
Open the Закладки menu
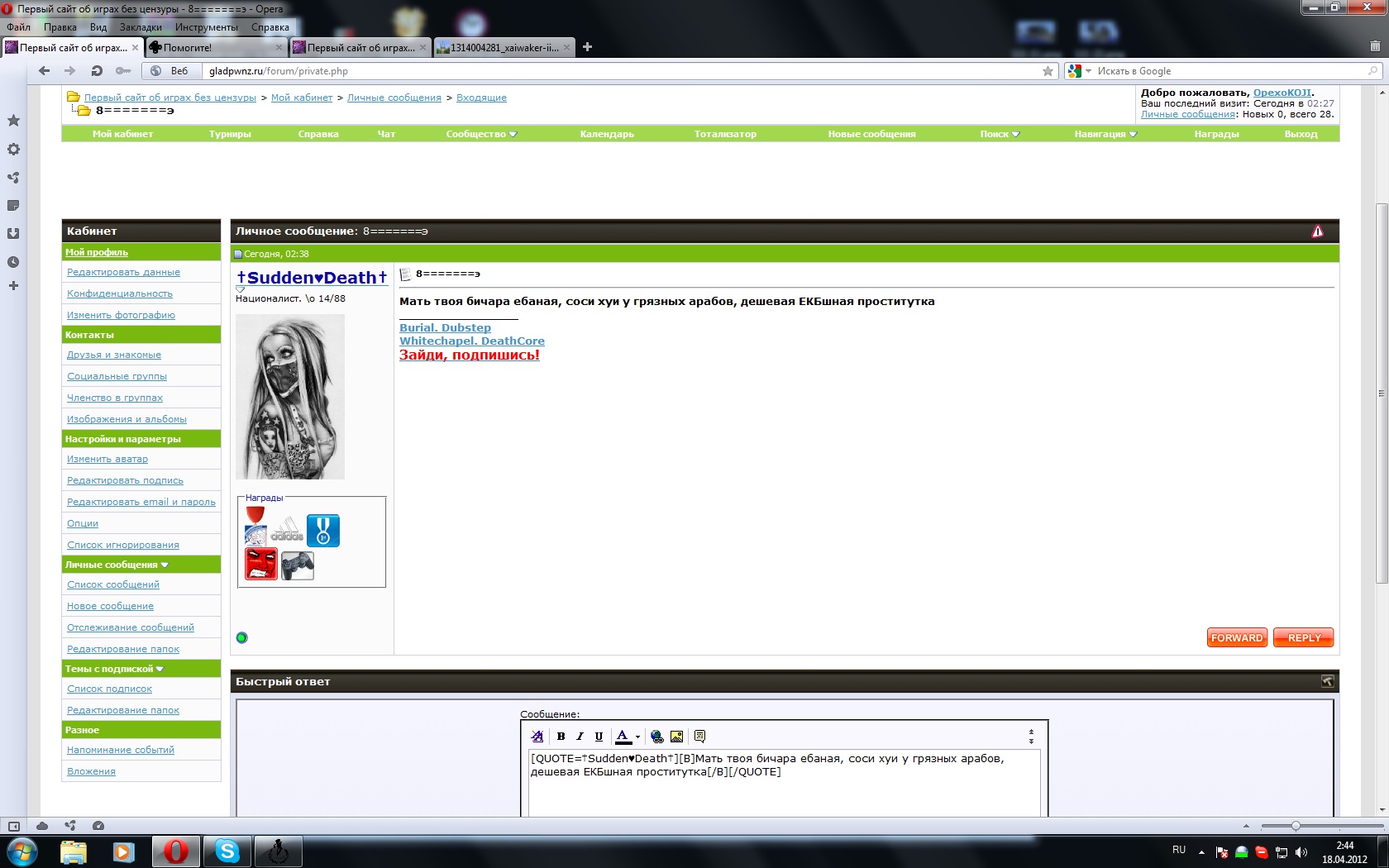141,27
